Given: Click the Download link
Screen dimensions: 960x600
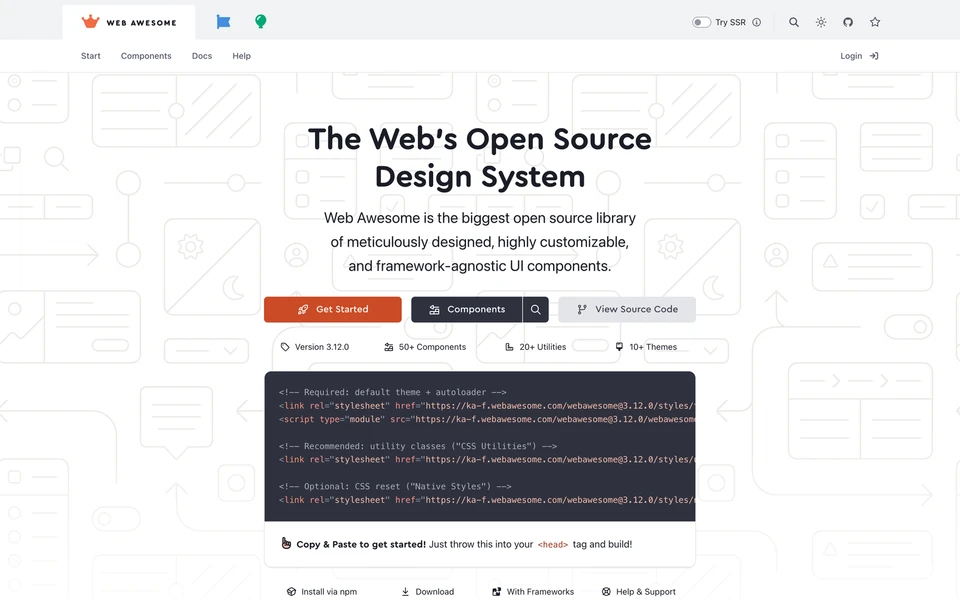Looking at the screenshot, I should click(427, 591).
